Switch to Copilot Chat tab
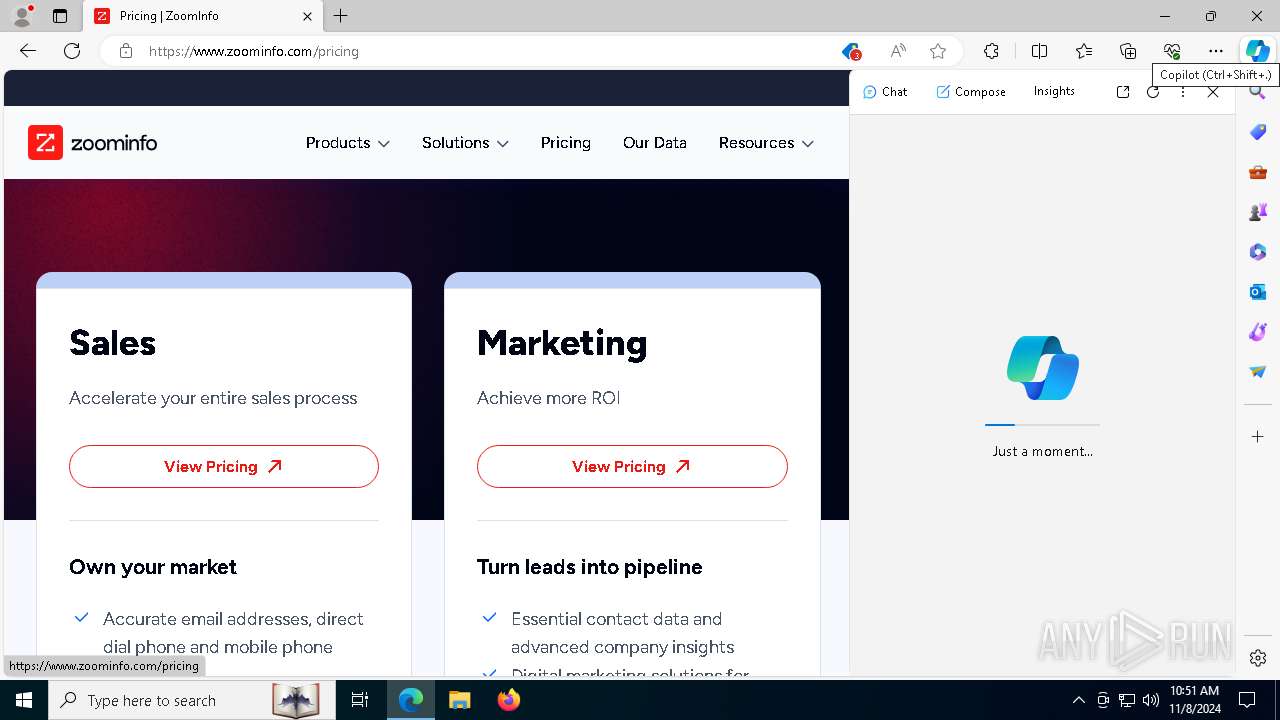Screen dimensions: 1280x720 [885, 91]
